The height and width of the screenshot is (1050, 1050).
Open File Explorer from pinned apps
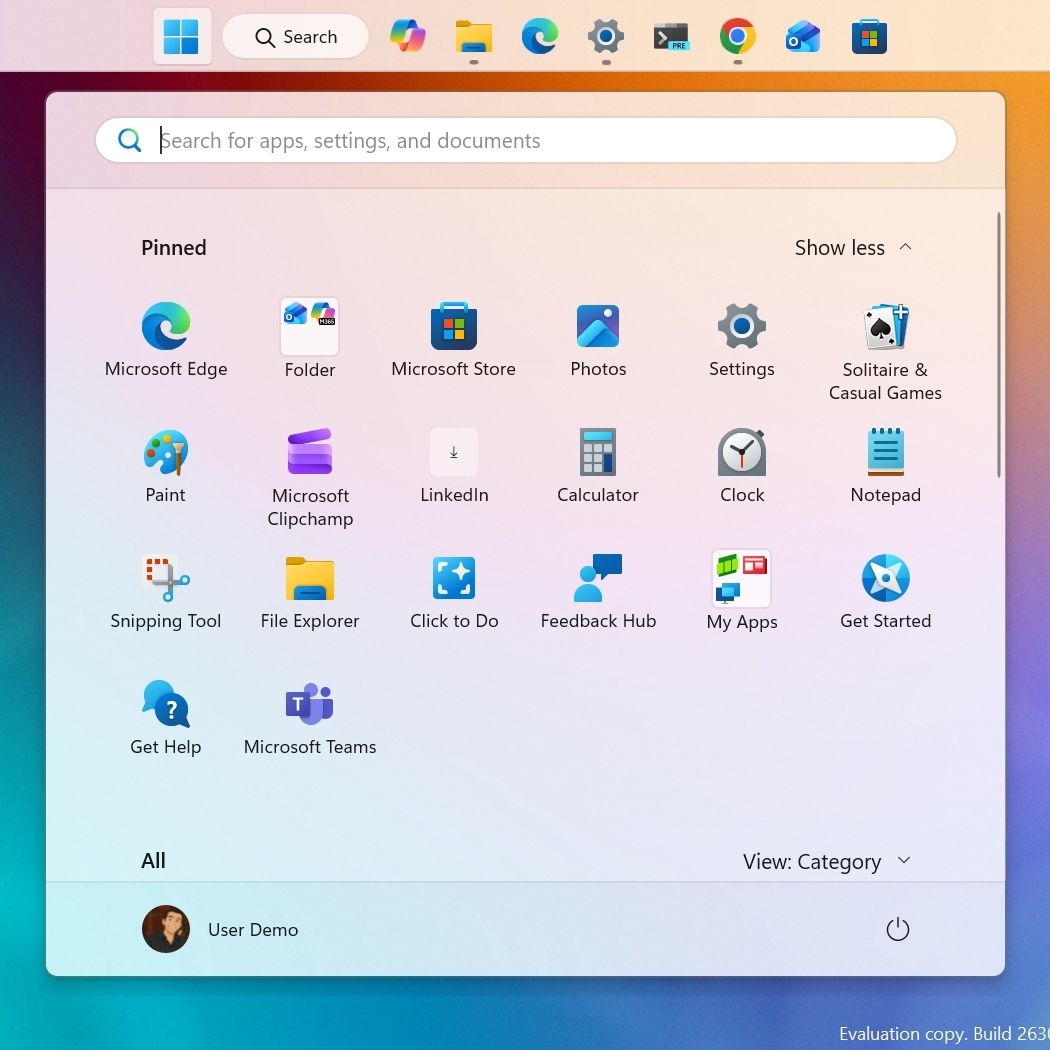310,592
